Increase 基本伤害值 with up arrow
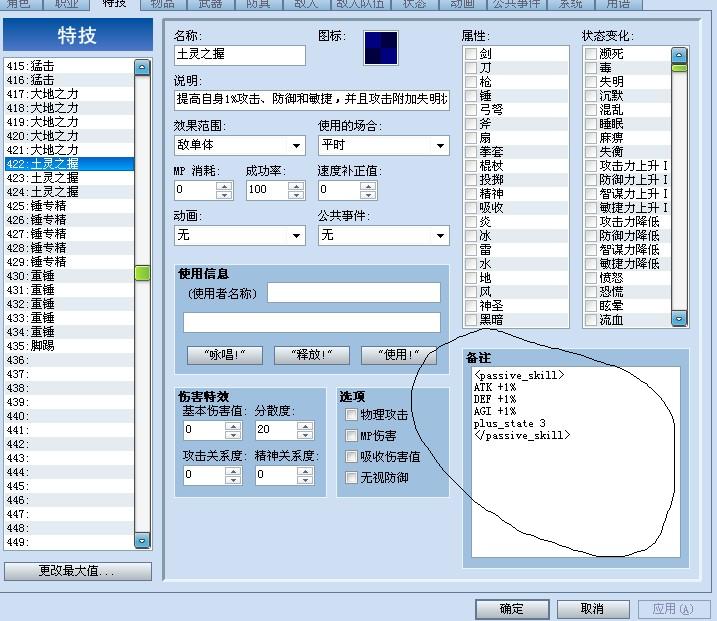The width and height of the screenshot is (717, 621). click(x=233, y=426)
